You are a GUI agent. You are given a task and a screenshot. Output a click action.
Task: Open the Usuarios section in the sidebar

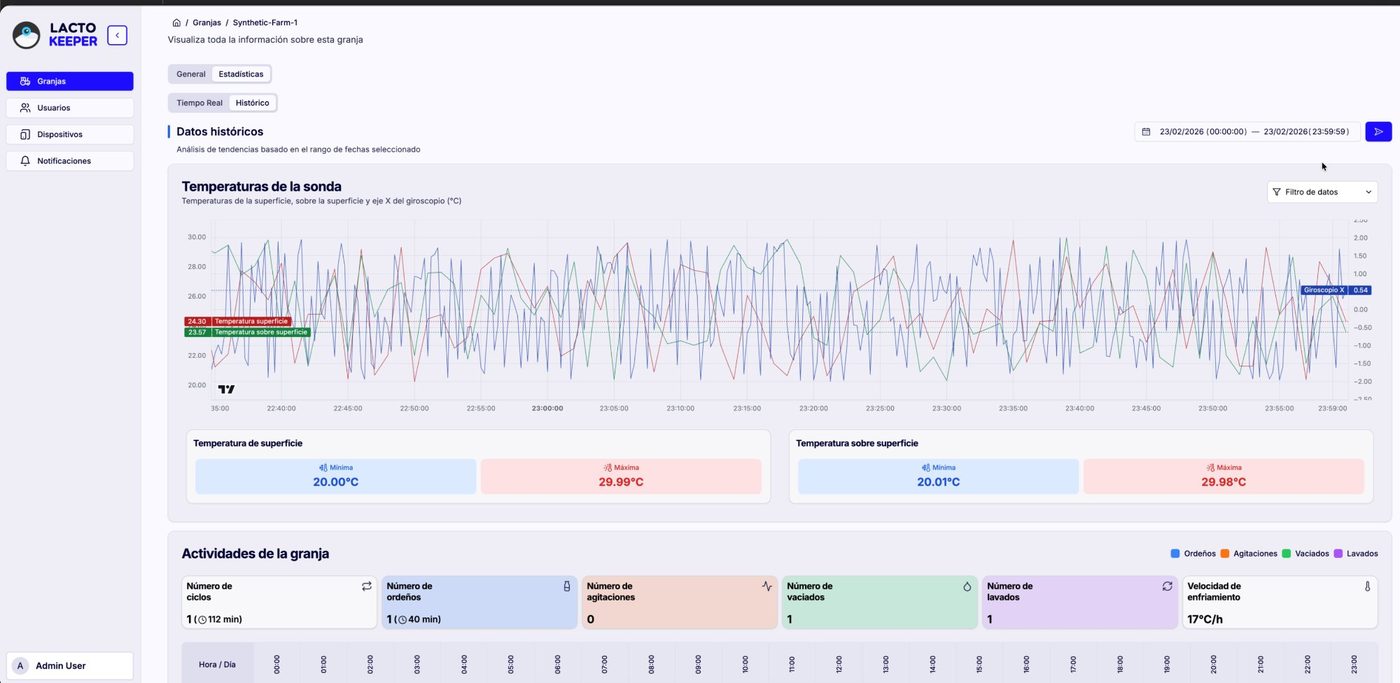[70, 107]
